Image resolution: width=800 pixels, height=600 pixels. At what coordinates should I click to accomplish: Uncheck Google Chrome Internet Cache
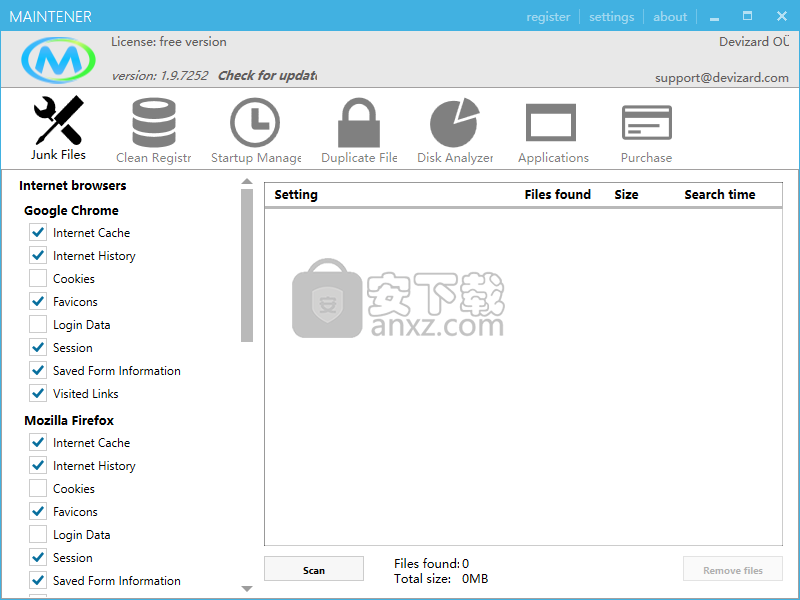pos(38,232)
